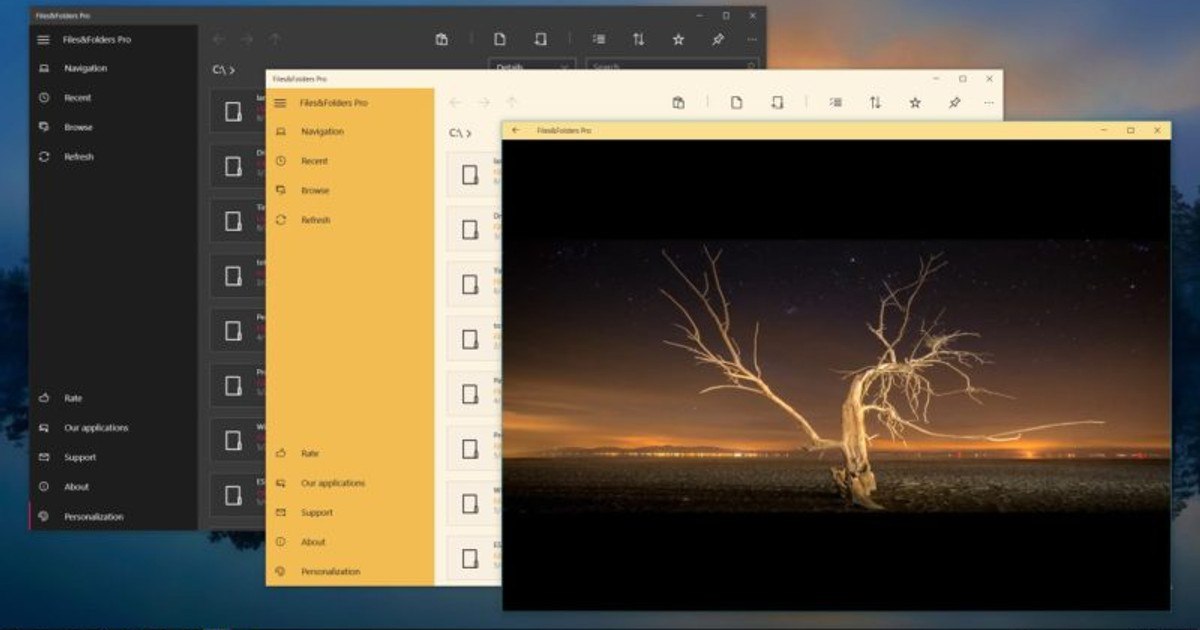Create new folder in light window toolbar
Viewport: 1200px width, 630px height.
[777, 103]
